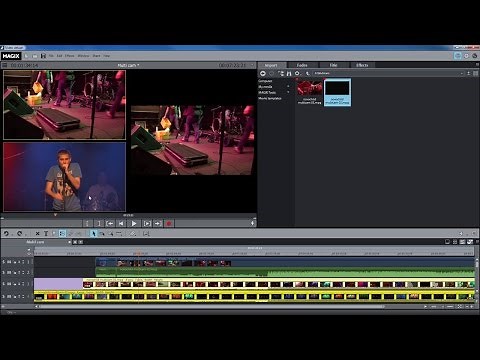Toggle Solo on track 4
Viewport: 480px width, 360px height.
tap(3, 296)
